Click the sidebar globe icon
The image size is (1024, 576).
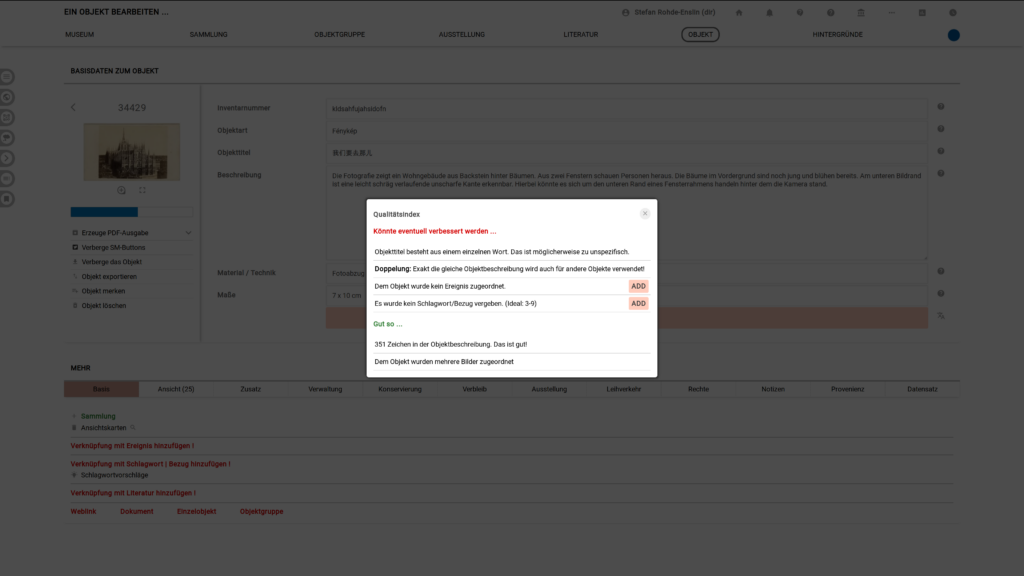(x=7, y=97)
